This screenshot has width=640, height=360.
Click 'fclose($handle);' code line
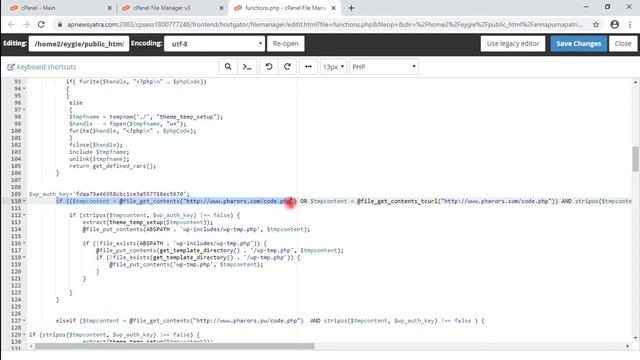tap(96, 145)
